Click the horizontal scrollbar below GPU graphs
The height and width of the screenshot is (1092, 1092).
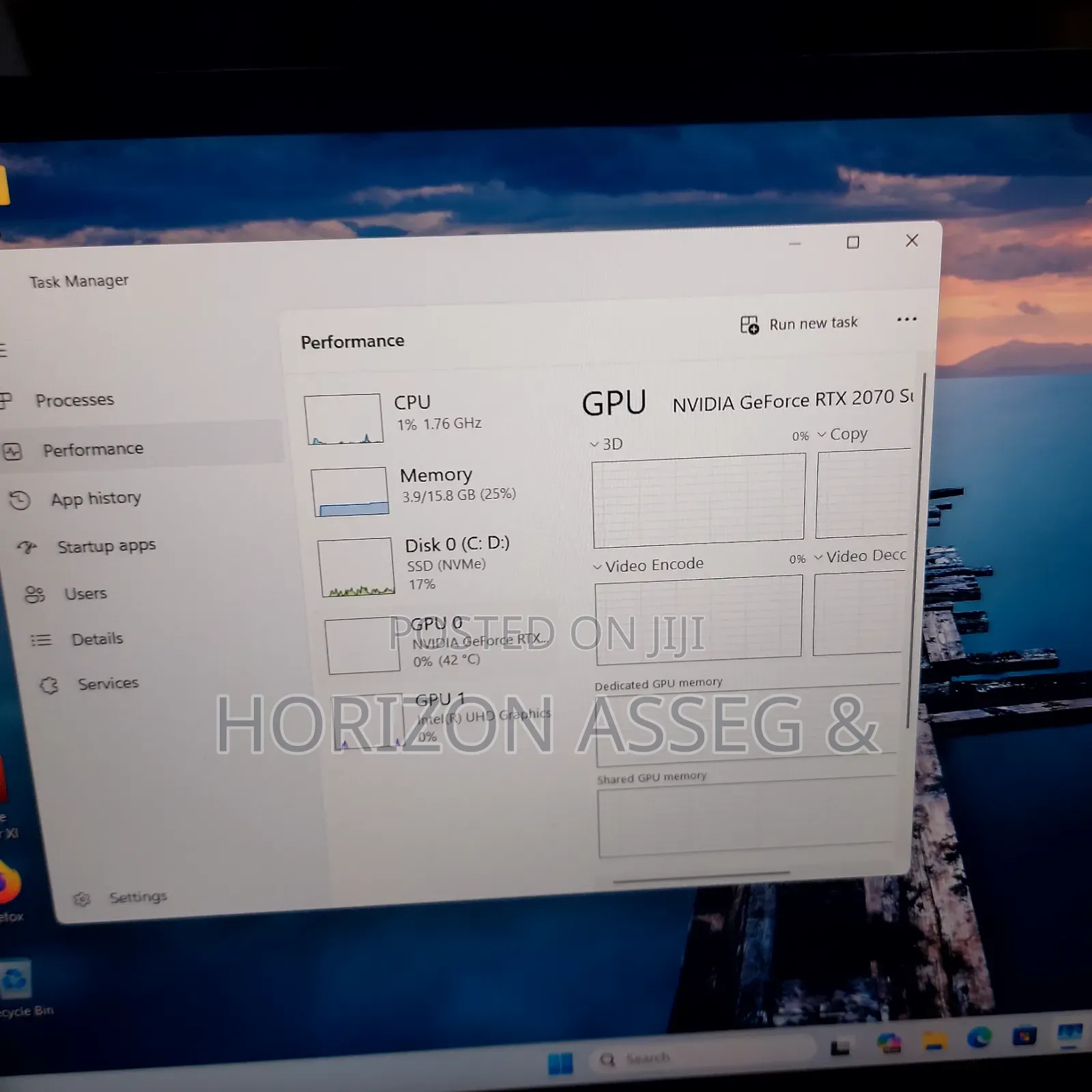[702, 876]
